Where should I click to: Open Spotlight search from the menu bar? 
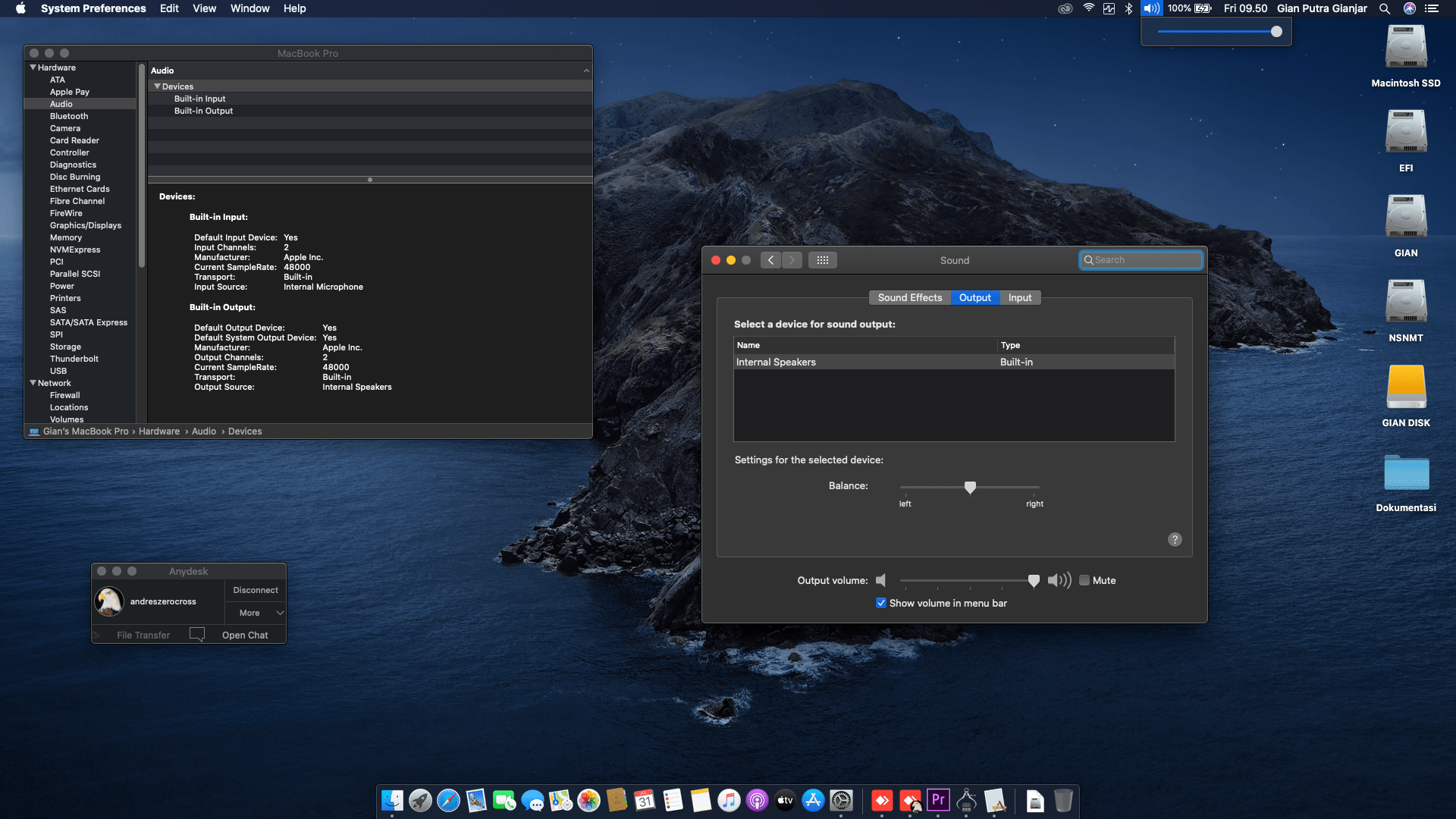pyautogui.click(x=1385, y=8)
